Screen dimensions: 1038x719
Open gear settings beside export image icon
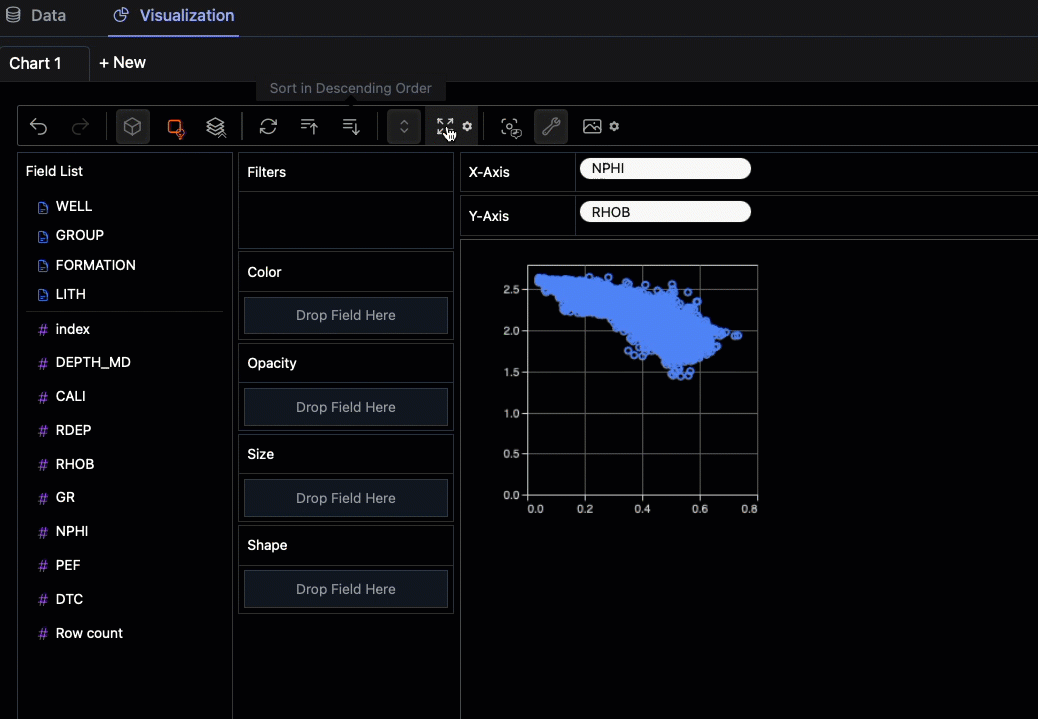click(x=614, y=127)
